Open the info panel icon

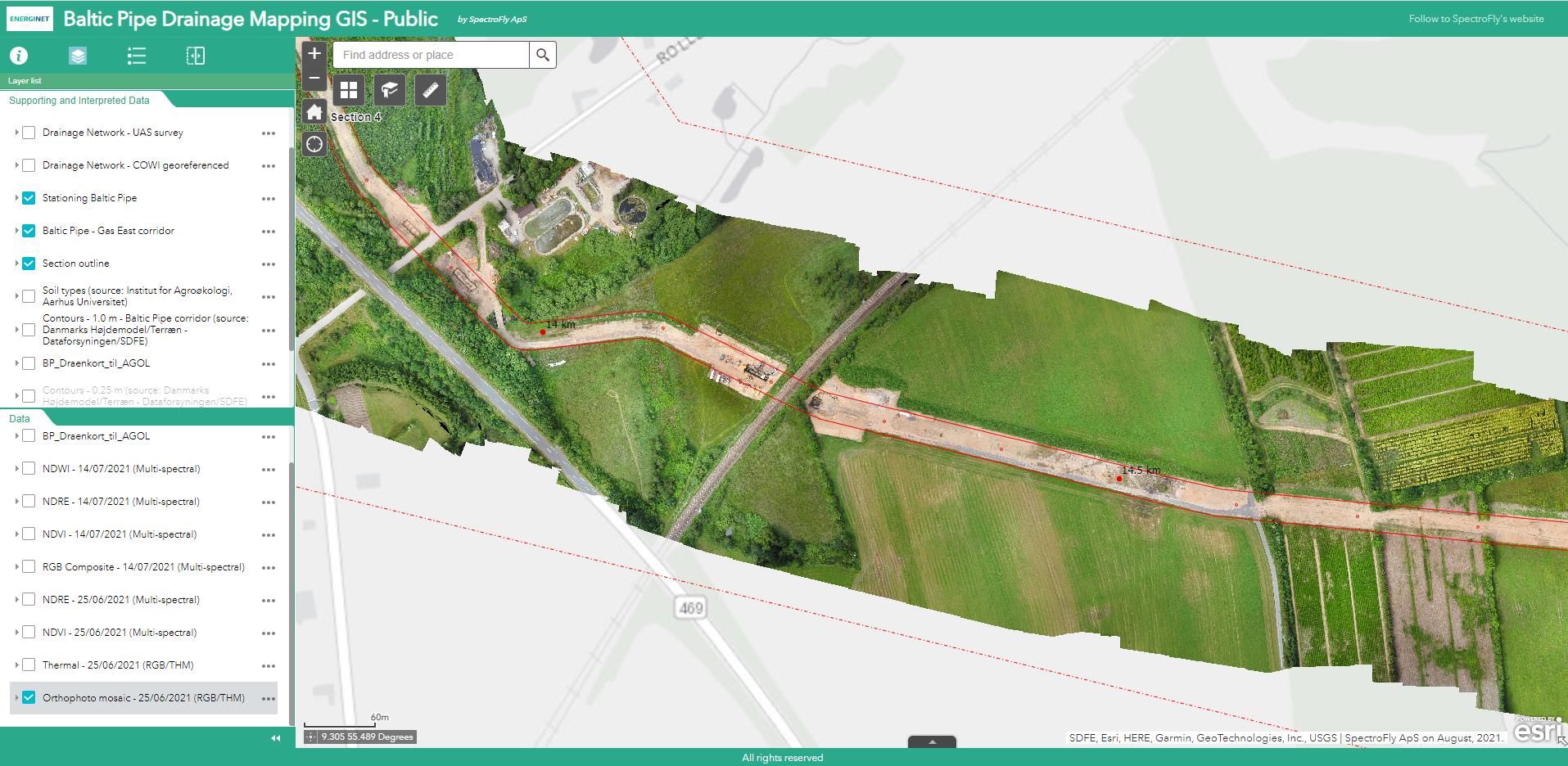point(19,56)
